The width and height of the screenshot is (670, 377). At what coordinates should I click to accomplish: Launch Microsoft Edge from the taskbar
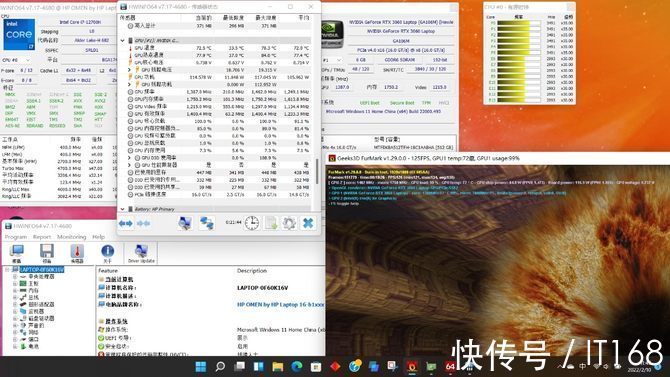click(297, 367)
